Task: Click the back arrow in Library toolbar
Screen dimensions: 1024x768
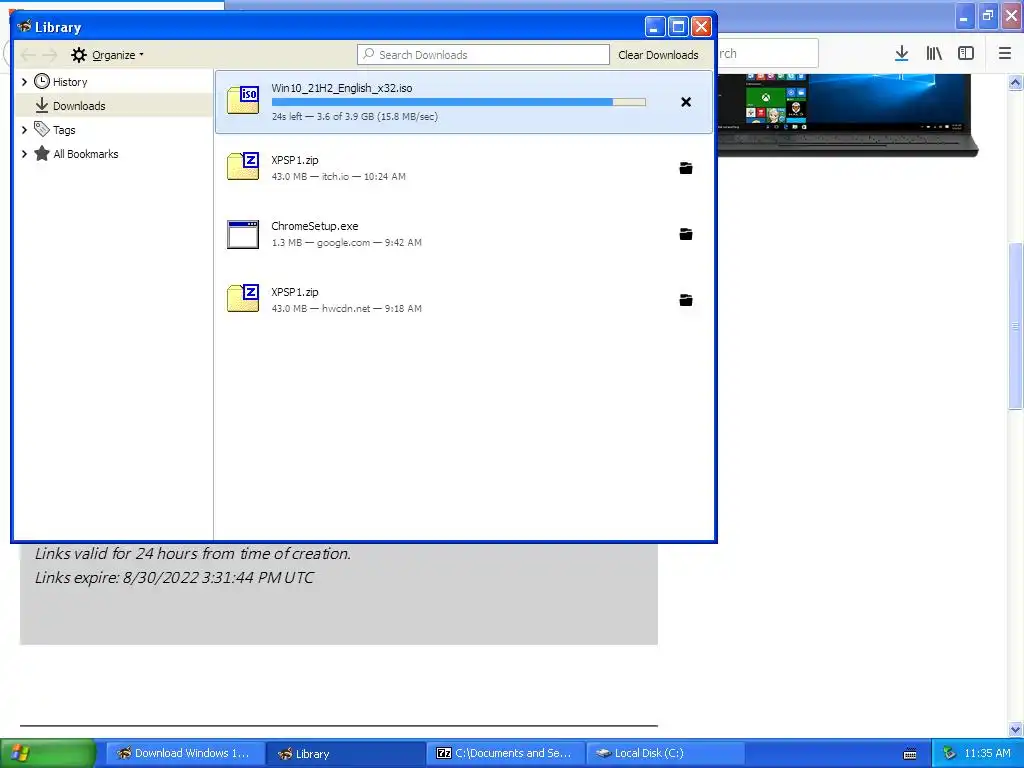Action: (28, 55)
